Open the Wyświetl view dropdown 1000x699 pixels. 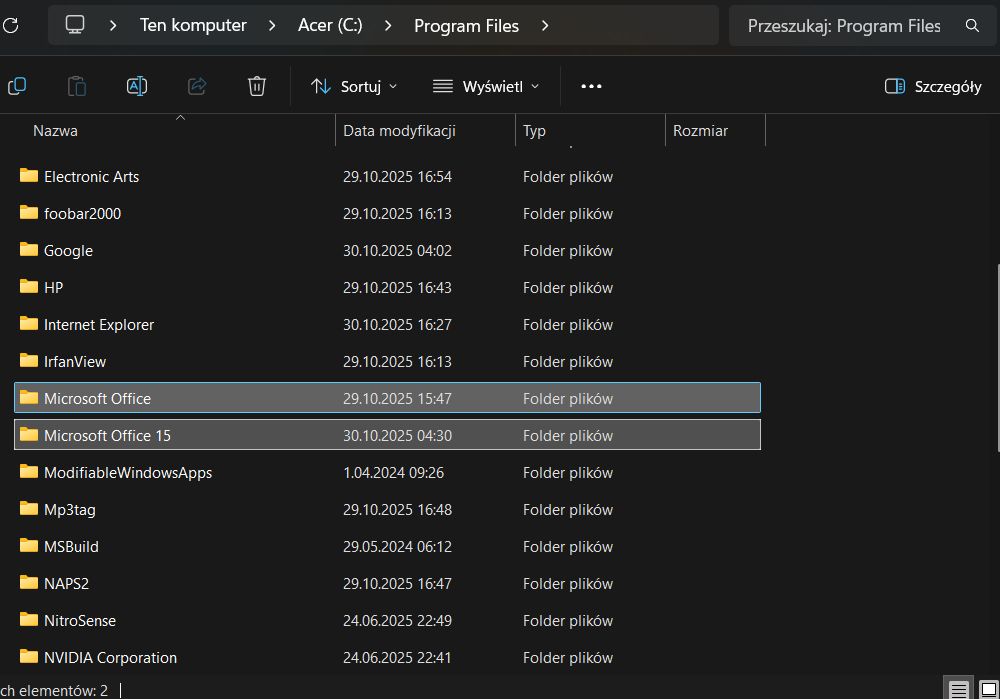486,86
